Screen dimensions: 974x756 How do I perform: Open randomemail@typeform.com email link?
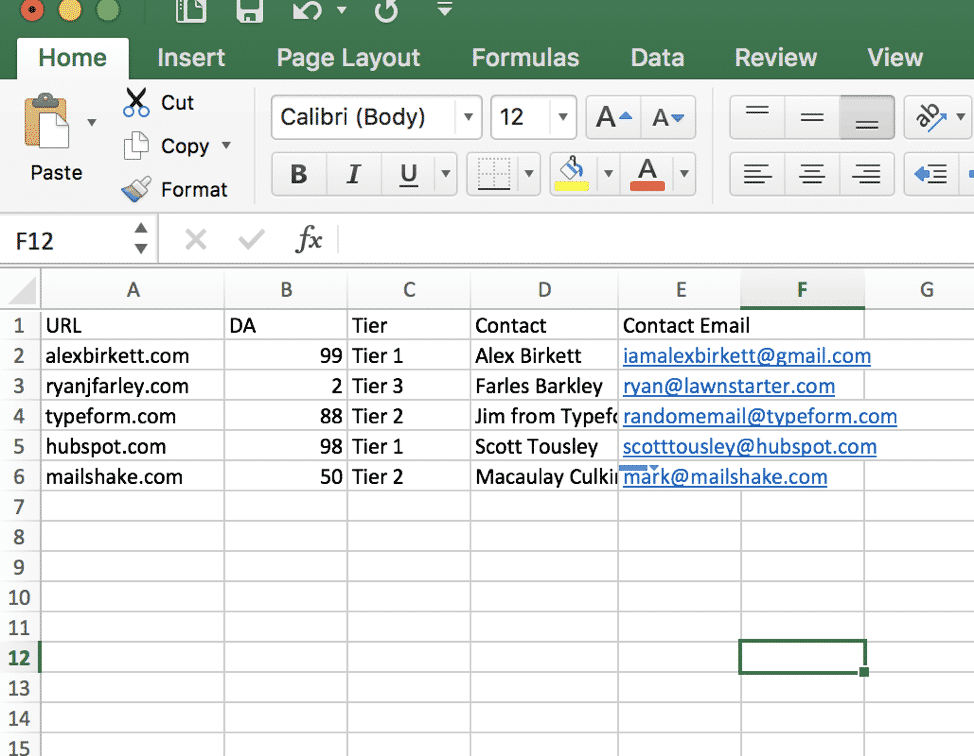point(760,416)
